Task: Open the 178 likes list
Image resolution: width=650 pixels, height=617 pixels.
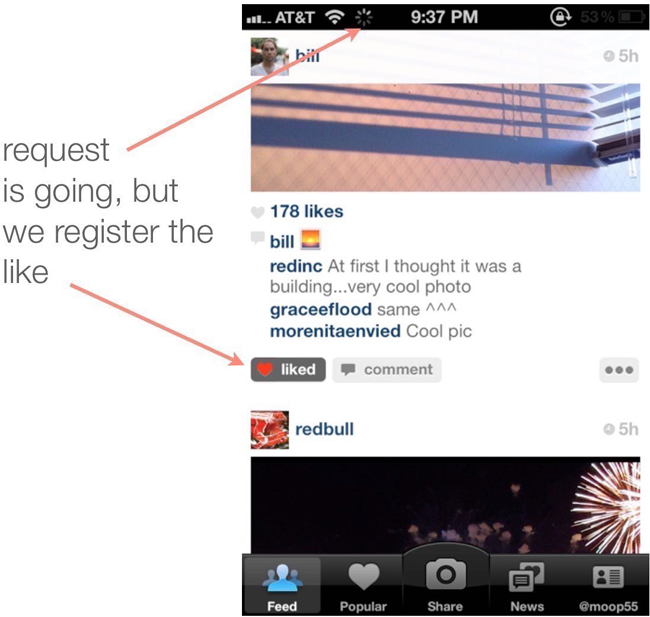Action: [x=307, y=211]
